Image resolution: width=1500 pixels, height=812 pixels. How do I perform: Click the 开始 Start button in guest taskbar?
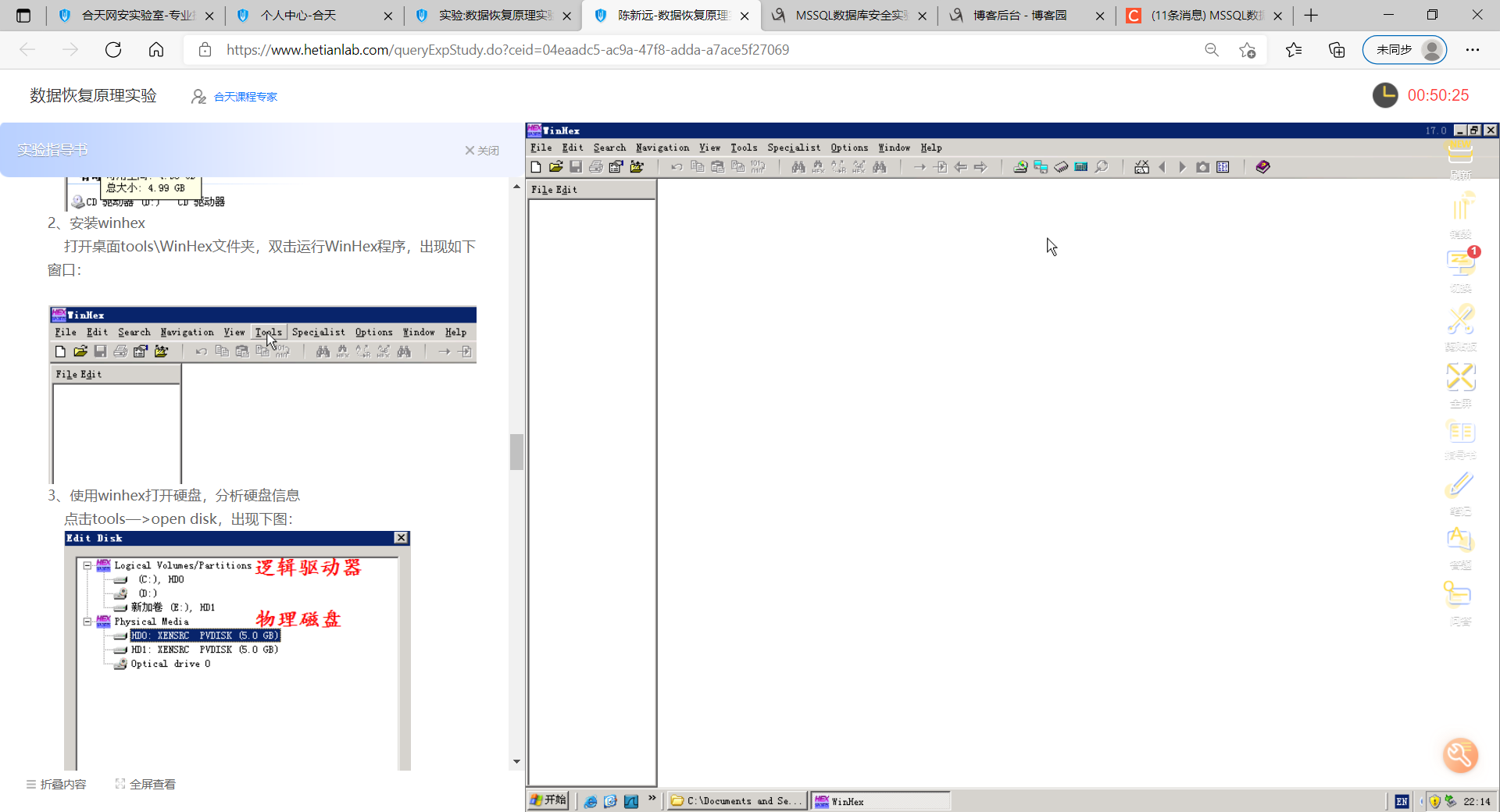pos(548,800)
